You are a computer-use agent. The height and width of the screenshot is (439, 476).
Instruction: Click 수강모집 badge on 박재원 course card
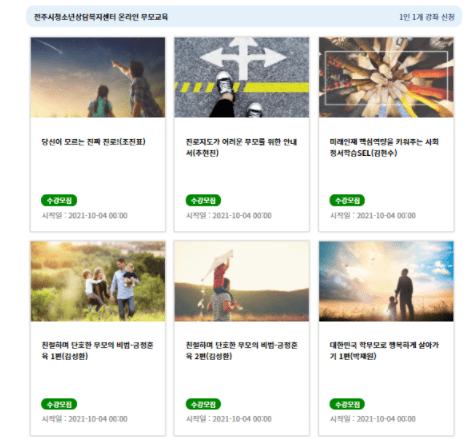coord(347,404)
